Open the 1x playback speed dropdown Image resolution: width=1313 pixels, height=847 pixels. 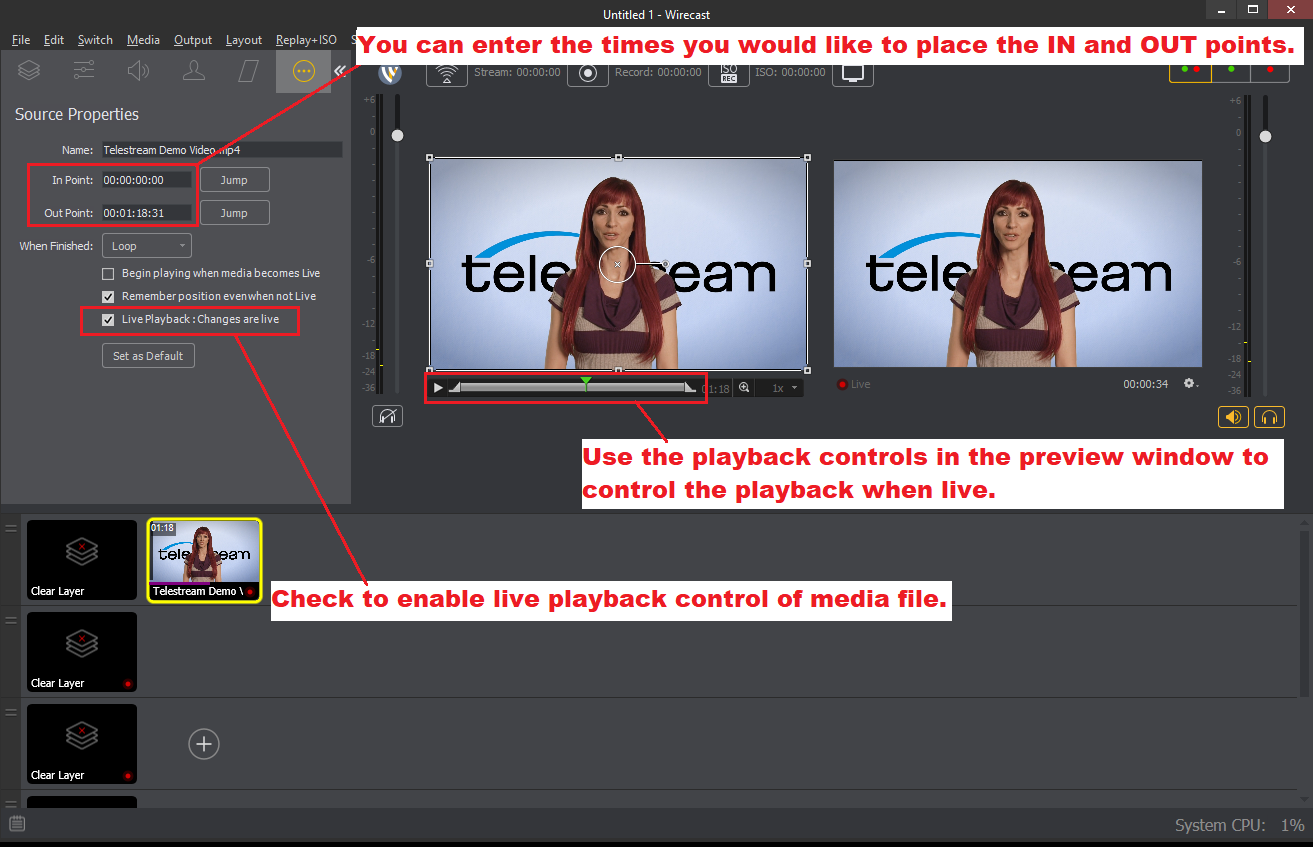(780, 388)
